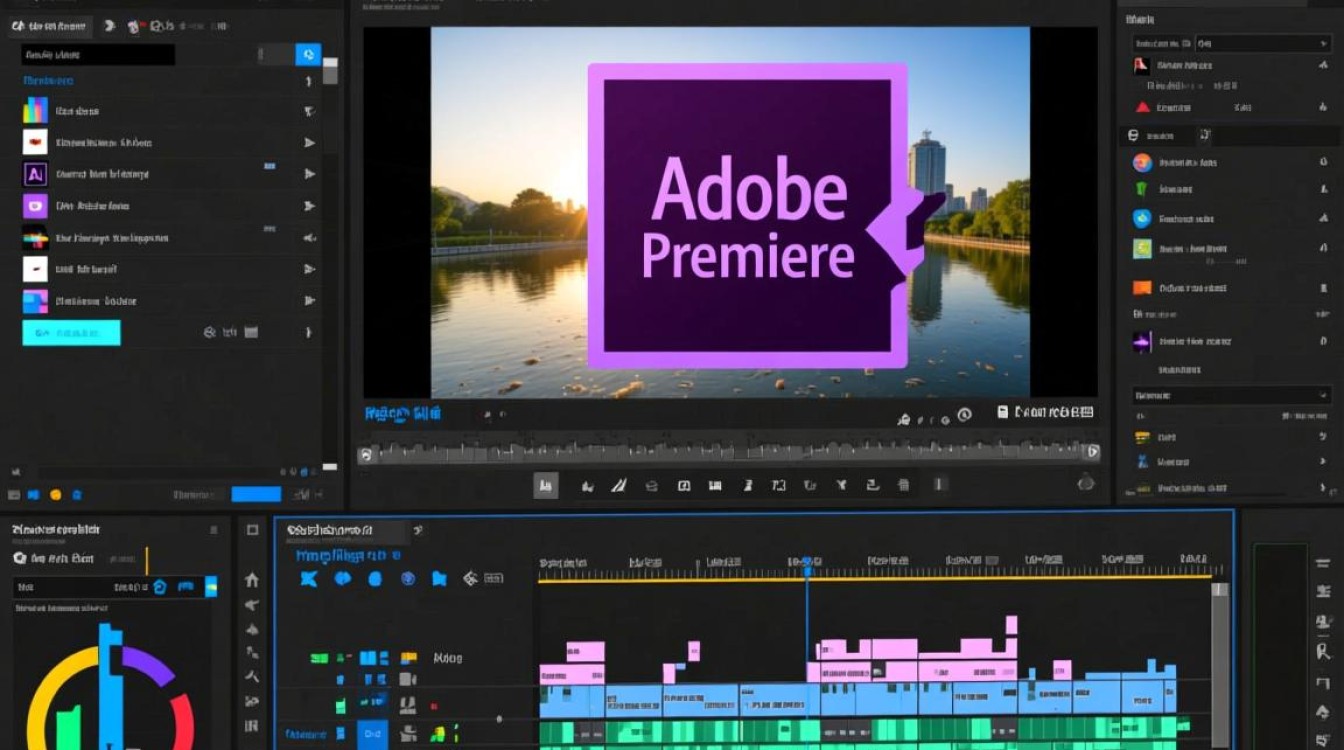
Task: Open the dropdown below the purple starburst row
Action: 1231,395
